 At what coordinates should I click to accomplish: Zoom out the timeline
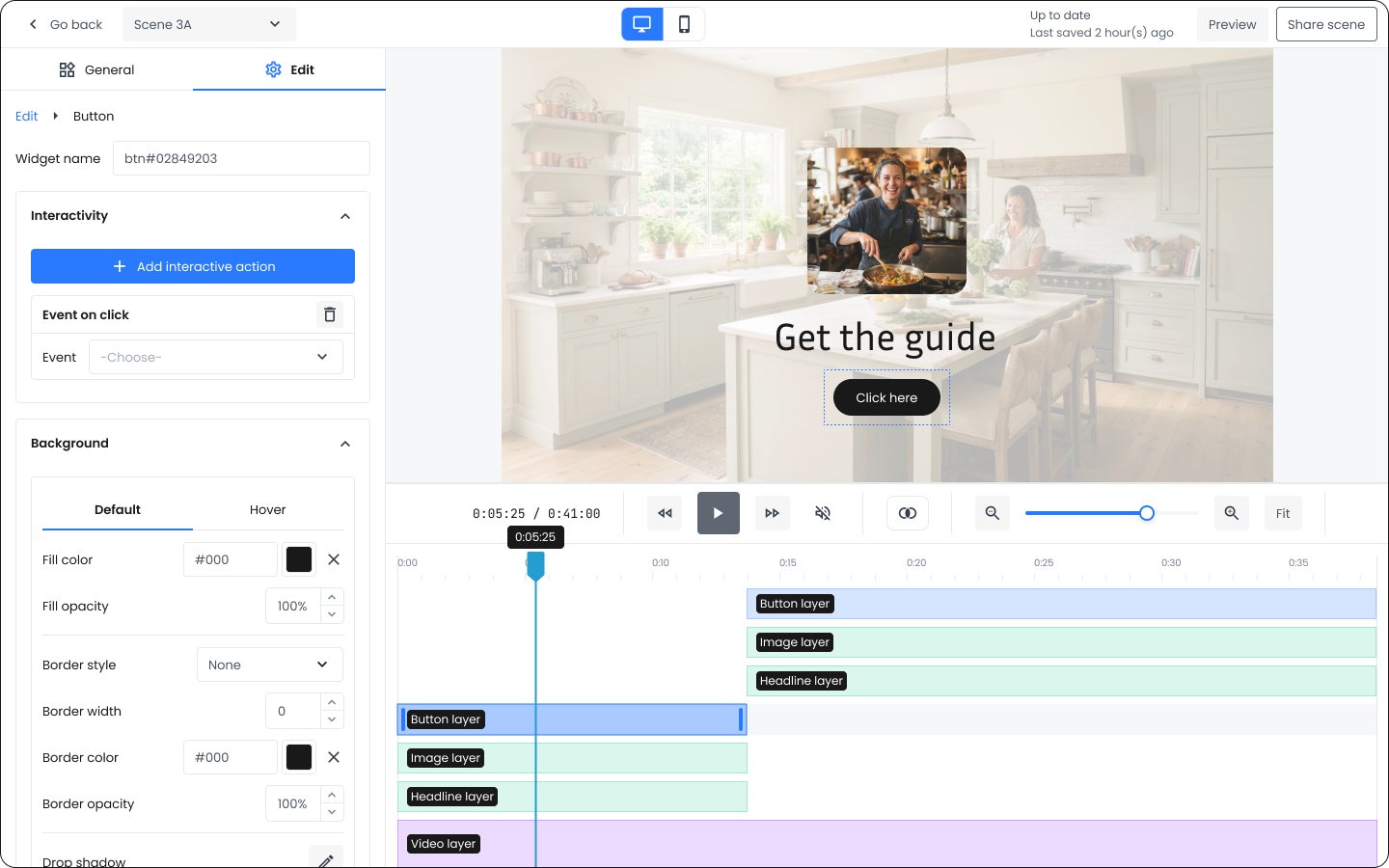(x=993, y=513)
